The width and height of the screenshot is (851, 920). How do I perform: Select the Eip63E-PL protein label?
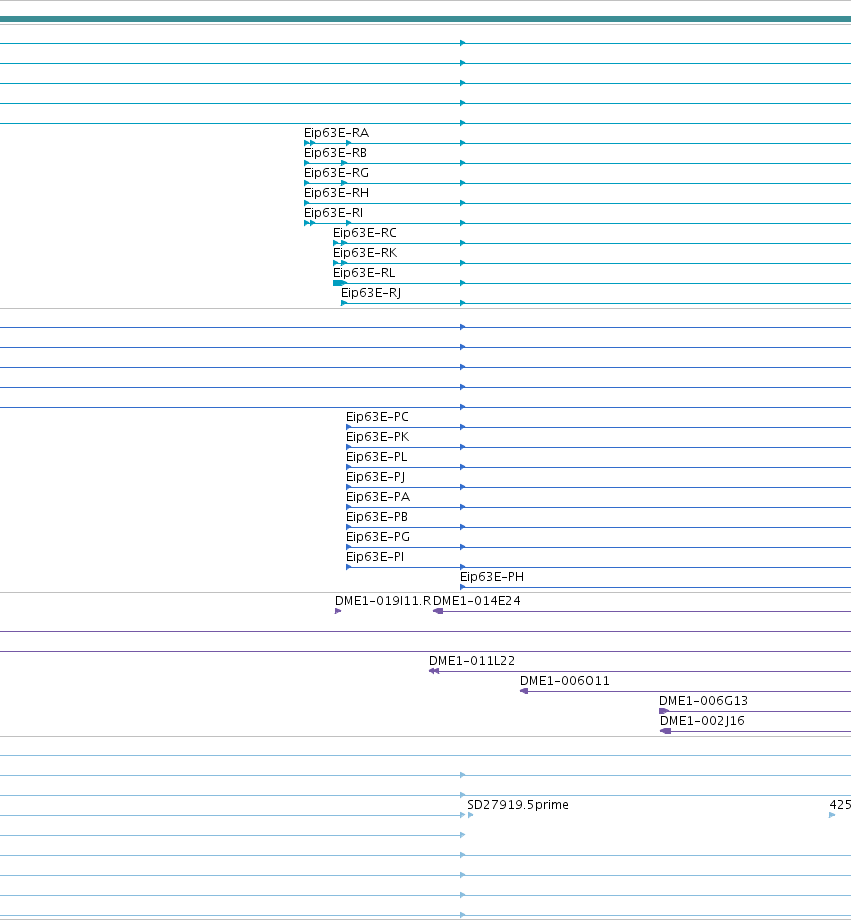pyautogui.click(x=376, y=457)
